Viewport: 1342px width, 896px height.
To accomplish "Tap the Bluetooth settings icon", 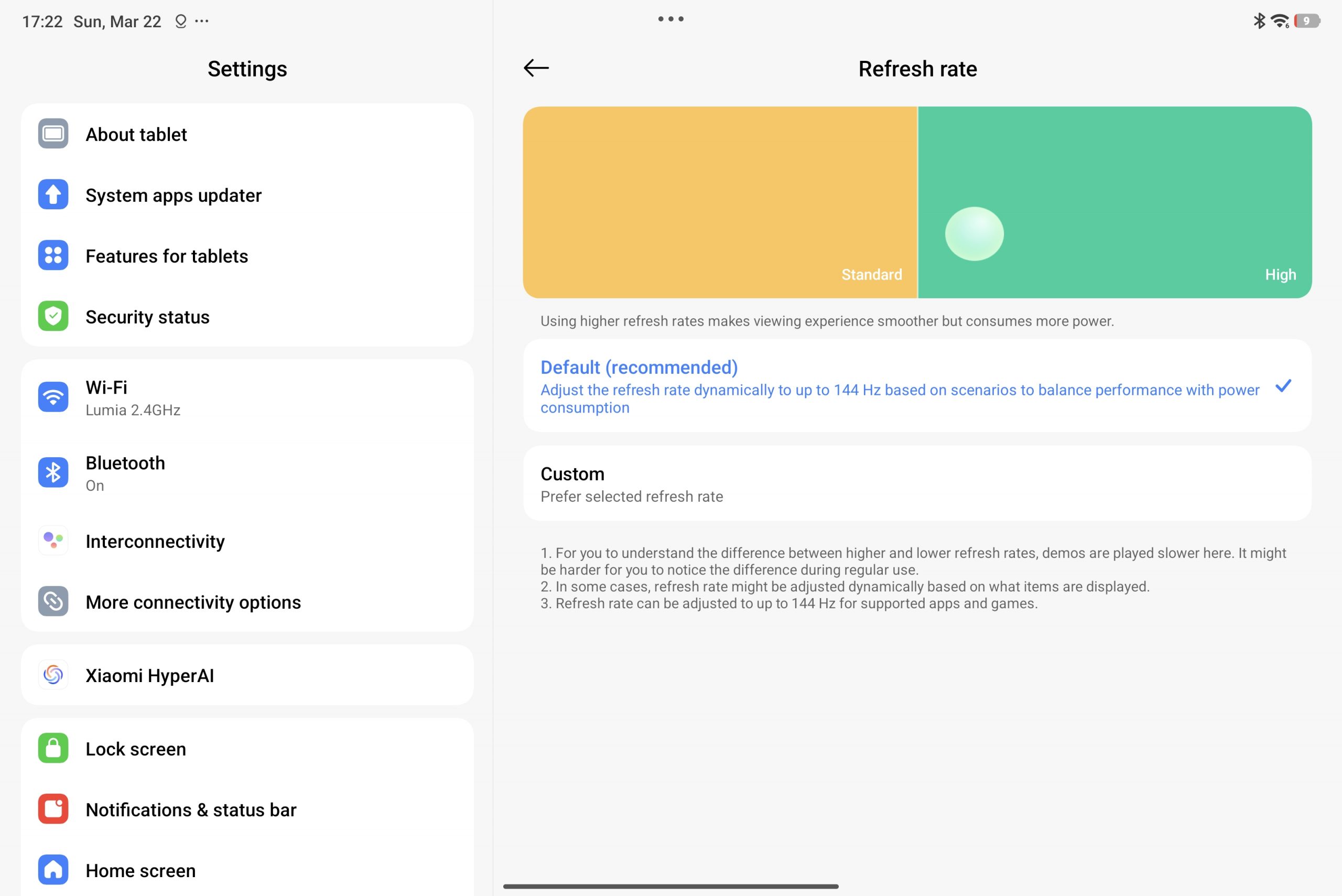I will (53, 472).
